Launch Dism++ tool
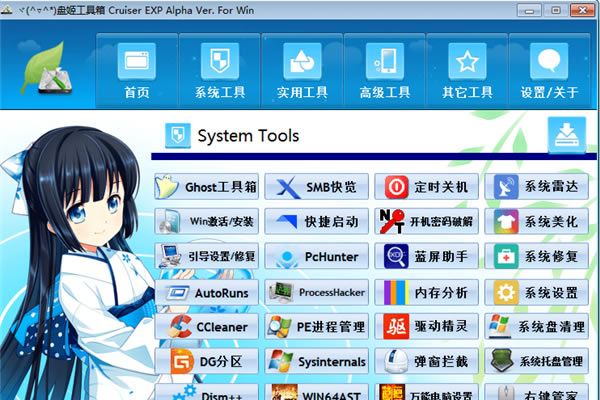The image size is (600, 400). (207, 392)
